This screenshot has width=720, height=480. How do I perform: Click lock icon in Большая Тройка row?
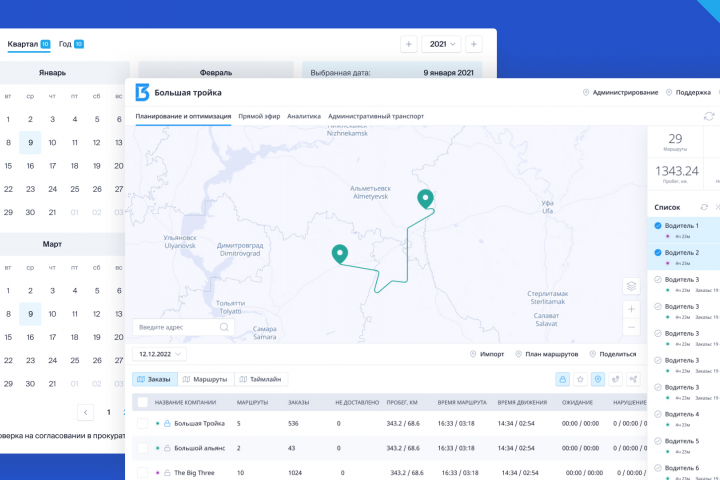(x=167, y=424)
